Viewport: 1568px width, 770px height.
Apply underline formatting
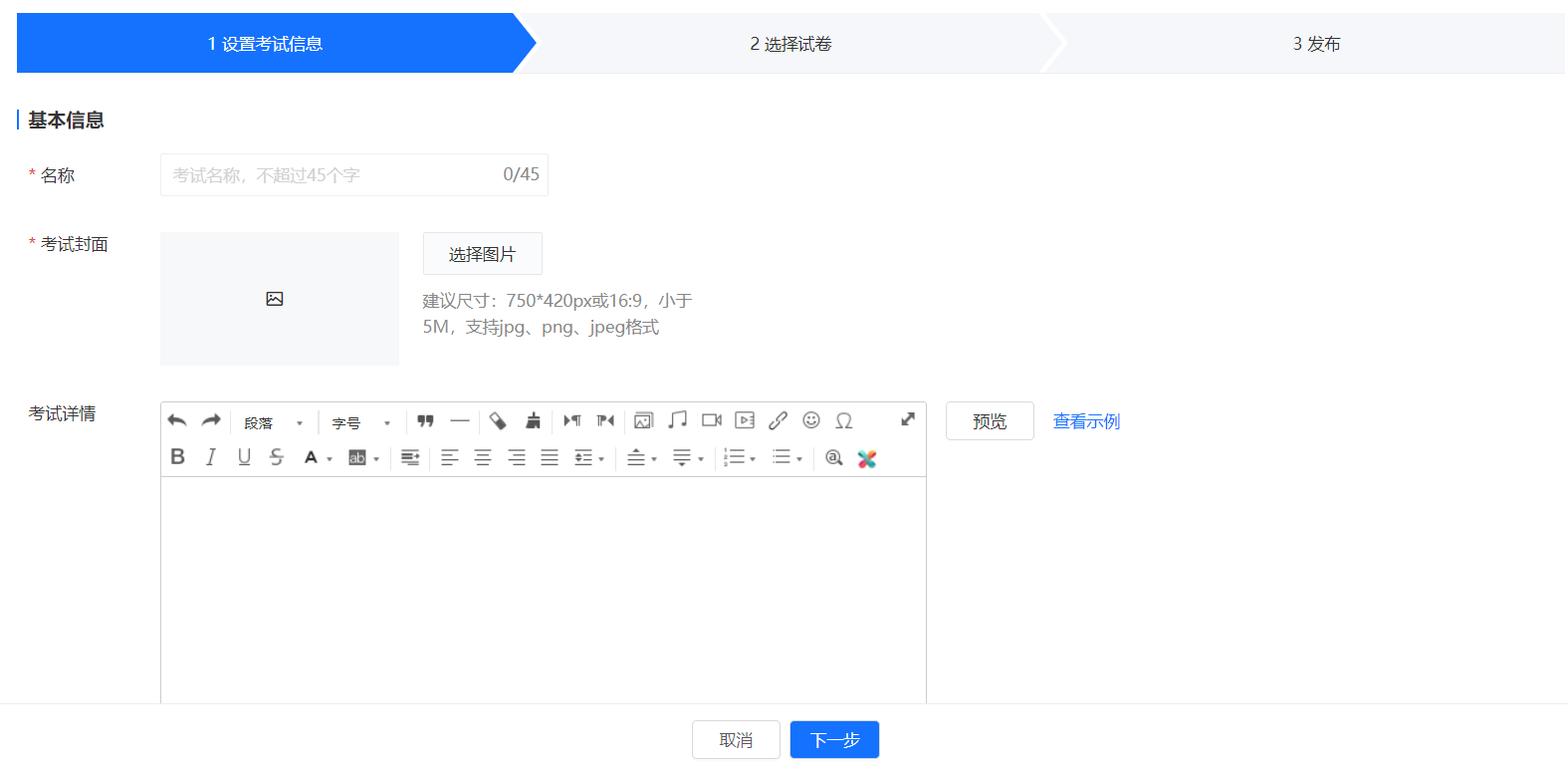pyautogui.click(x=244, y=456)
